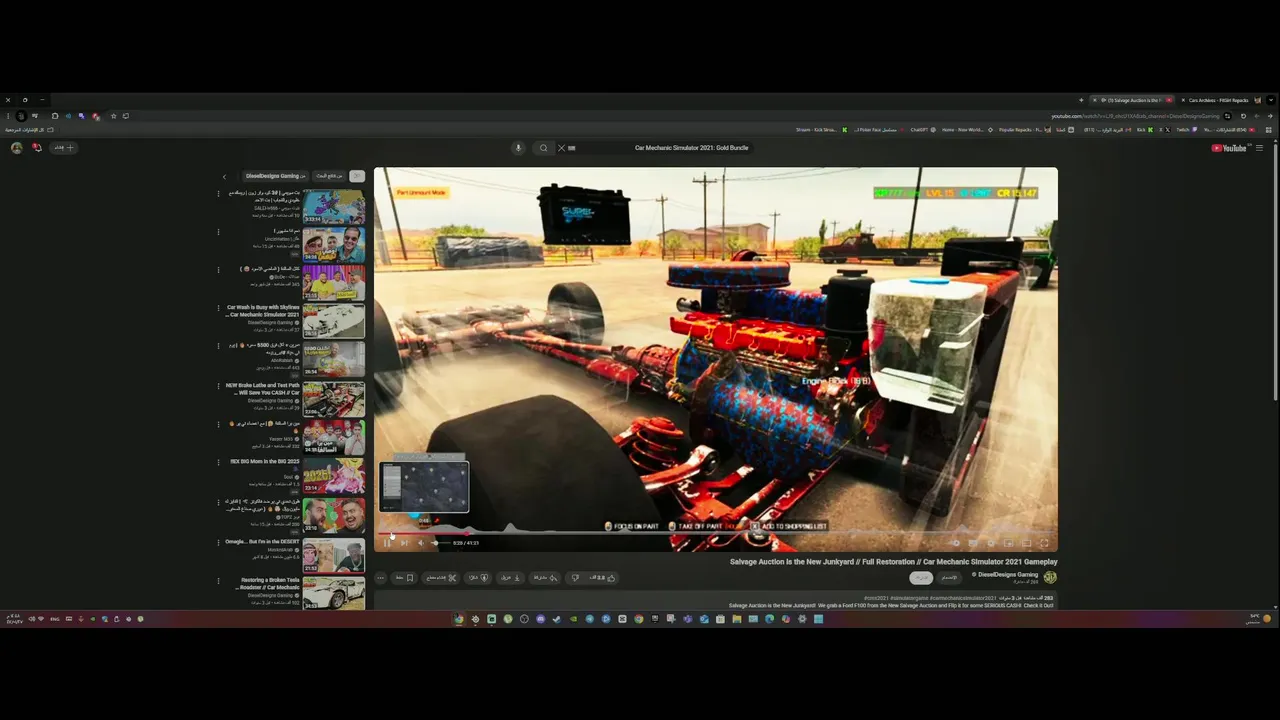
Task: Skip to the next video
Action: tap(404, 542)
